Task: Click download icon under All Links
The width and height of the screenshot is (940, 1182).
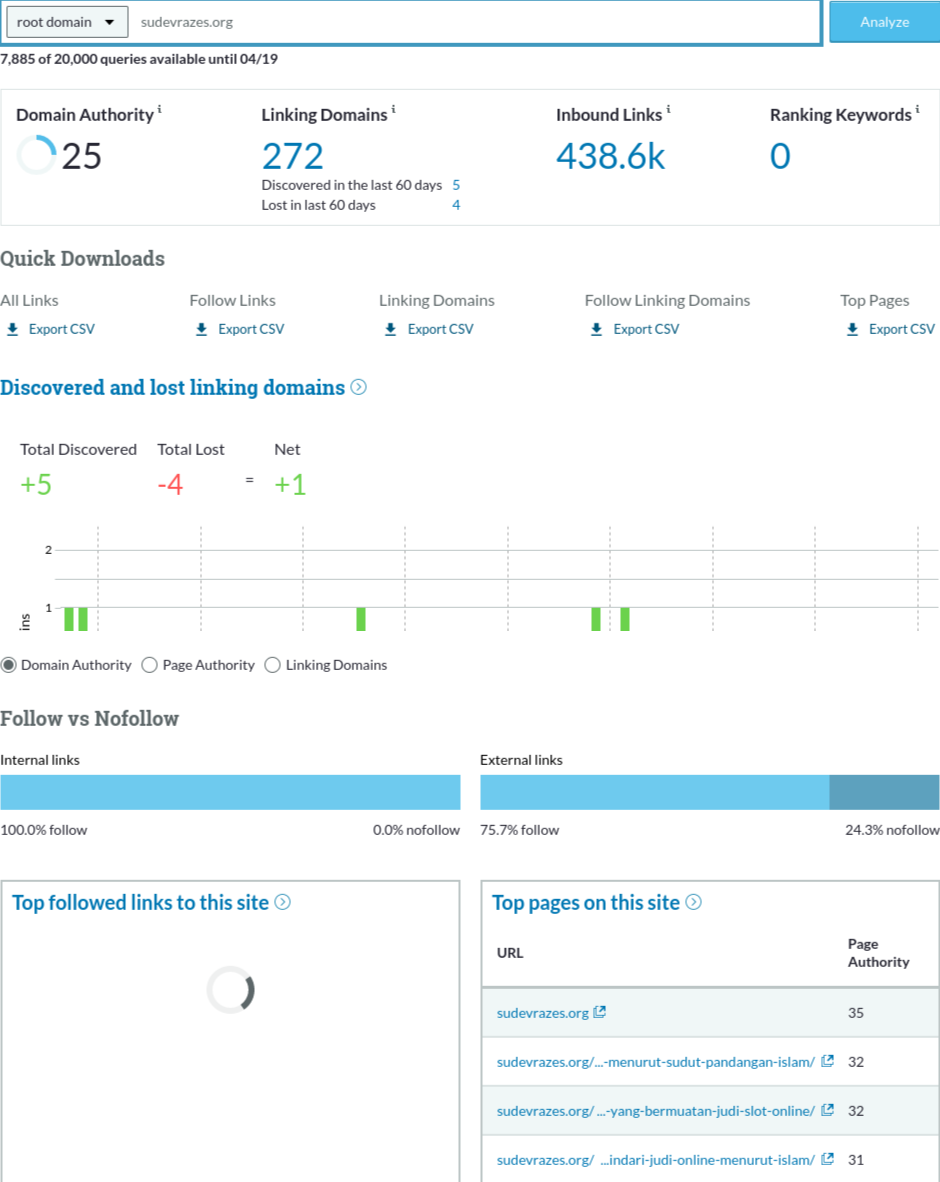Action: click(x=13, y=329)
